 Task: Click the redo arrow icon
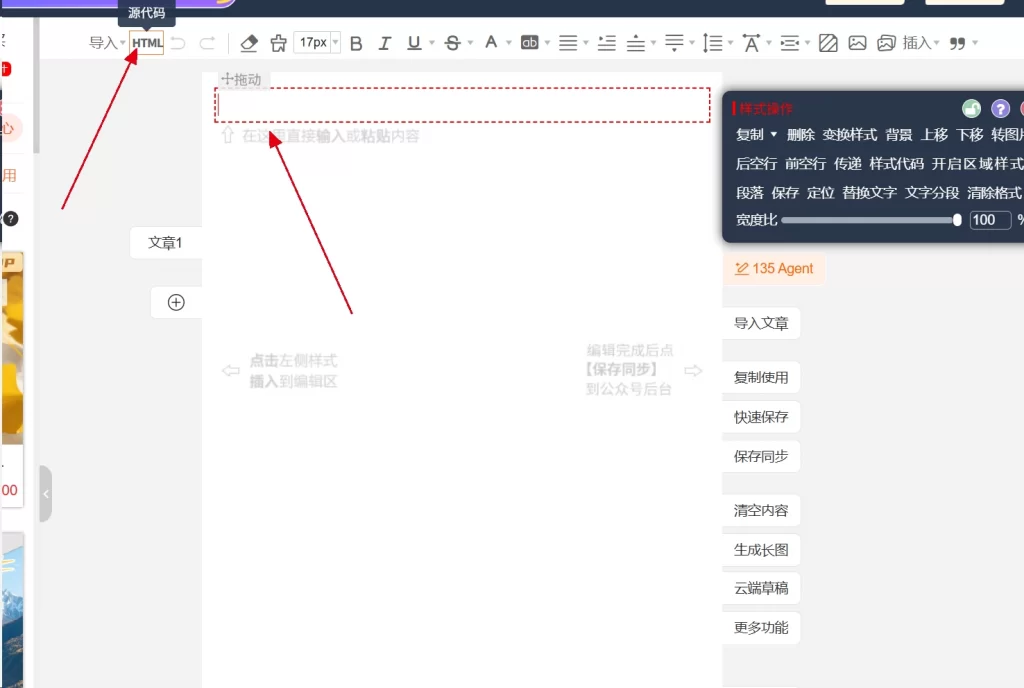click(x=207, y=43)
